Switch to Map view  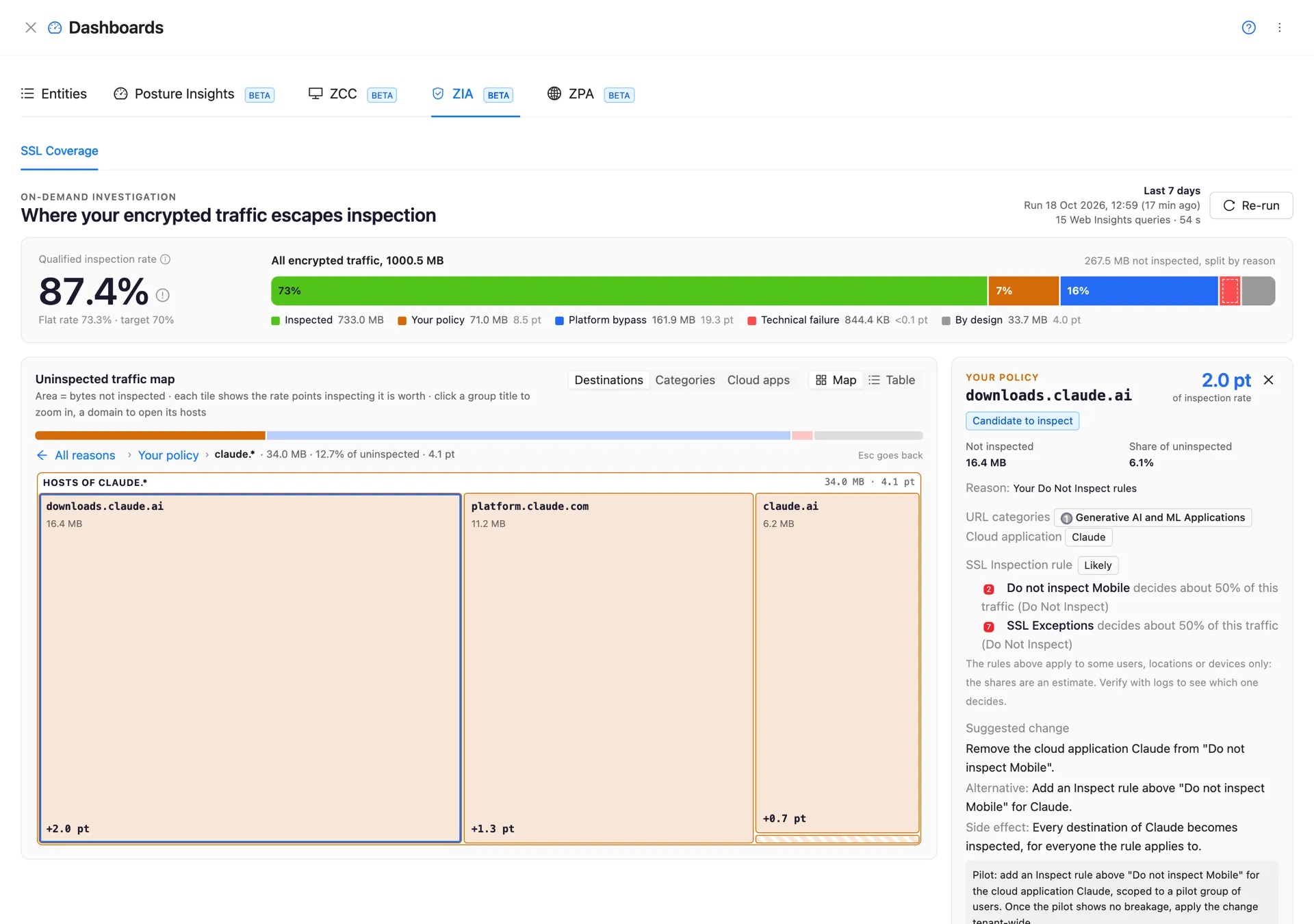tap(836, 380)
